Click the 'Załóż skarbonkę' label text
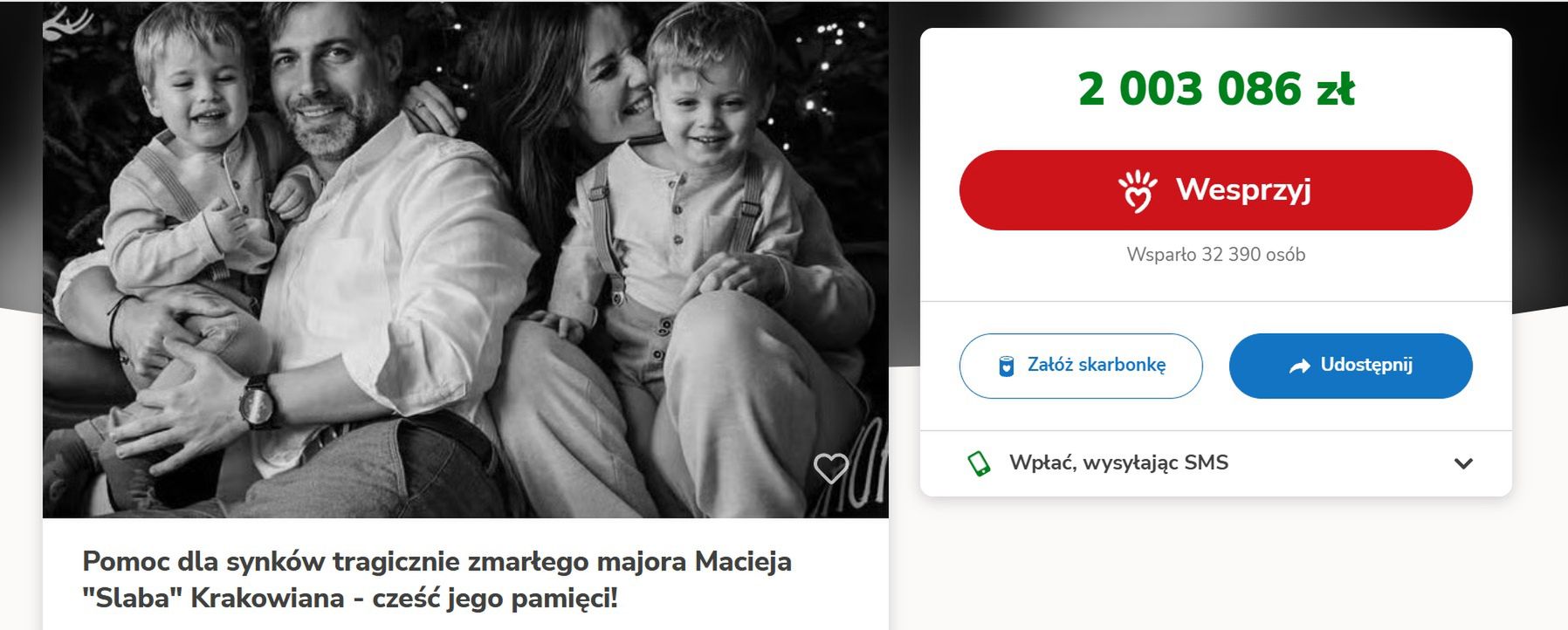Screen dimensions: 1568x630 (1097, 365)
